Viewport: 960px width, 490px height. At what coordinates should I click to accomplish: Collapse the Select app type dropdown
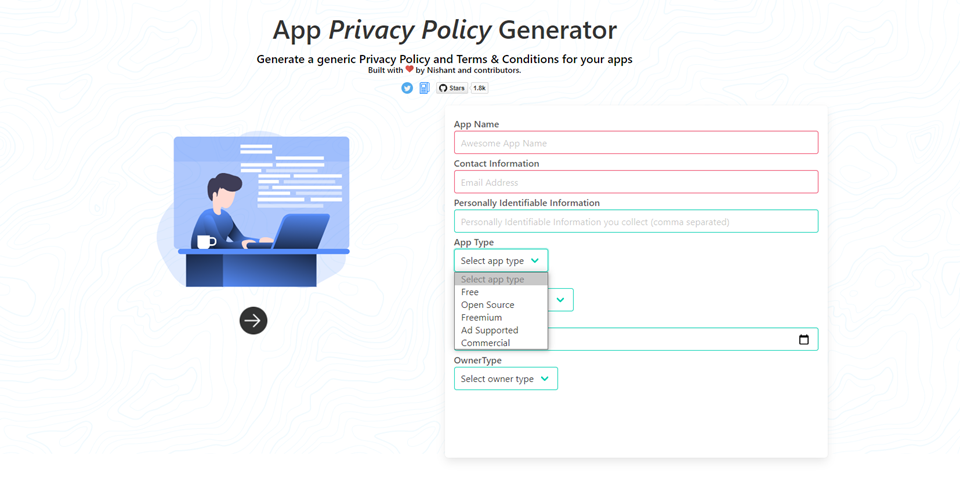[501, 260]
